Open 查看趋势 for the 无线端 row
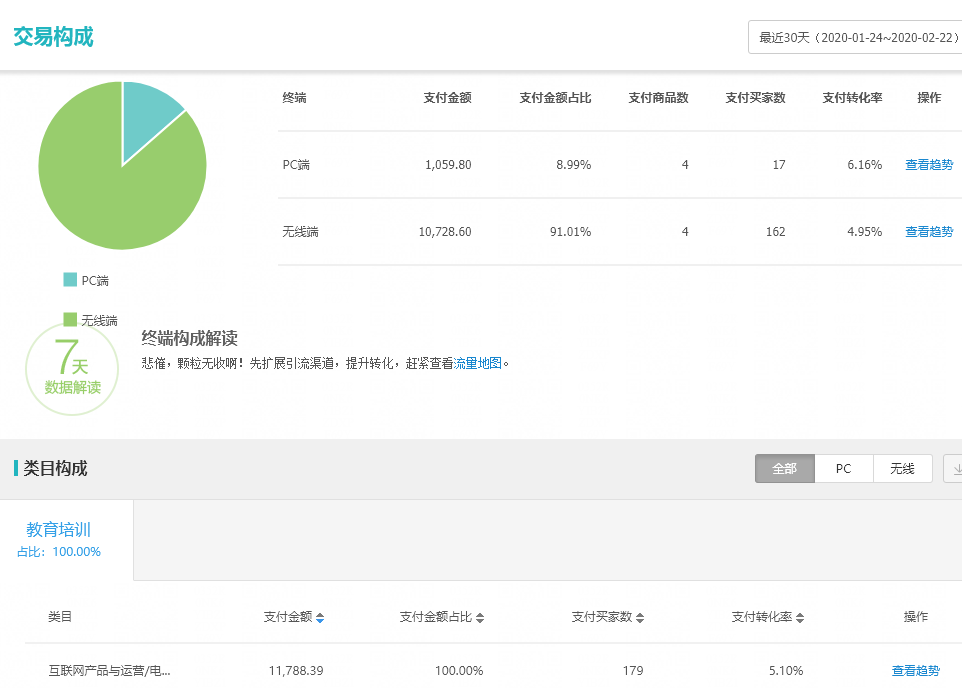Viewport: 962px width, 688px height. [x=928, y=231]
